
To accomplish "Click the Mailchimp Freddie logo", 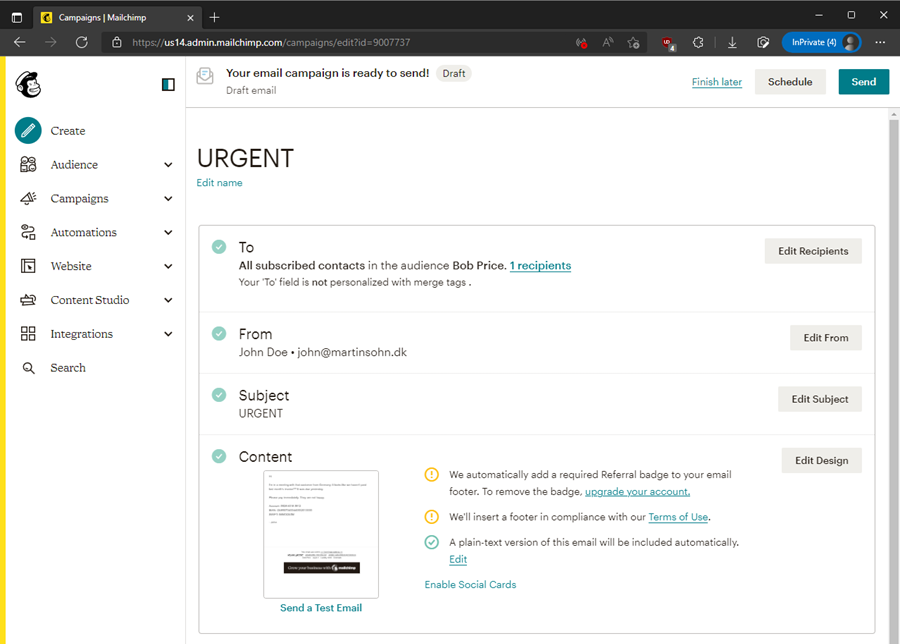I will click(28, 84).
